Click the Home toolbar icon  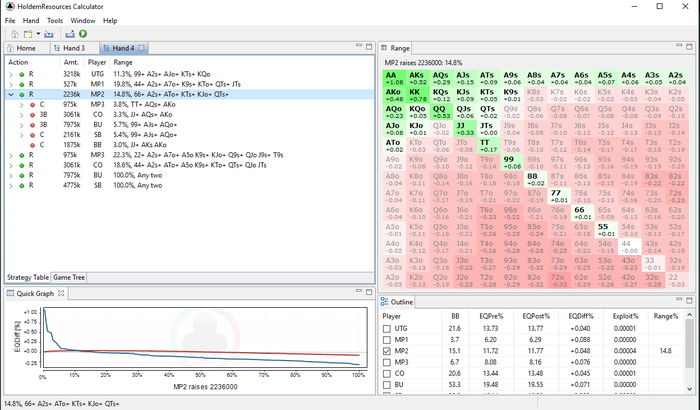[14, 34]
